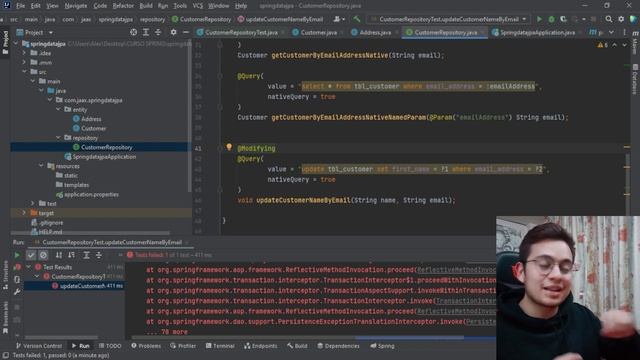Open the user account icon dropdown
Viewport: 640px width, 360px height.
coord(339,19)
